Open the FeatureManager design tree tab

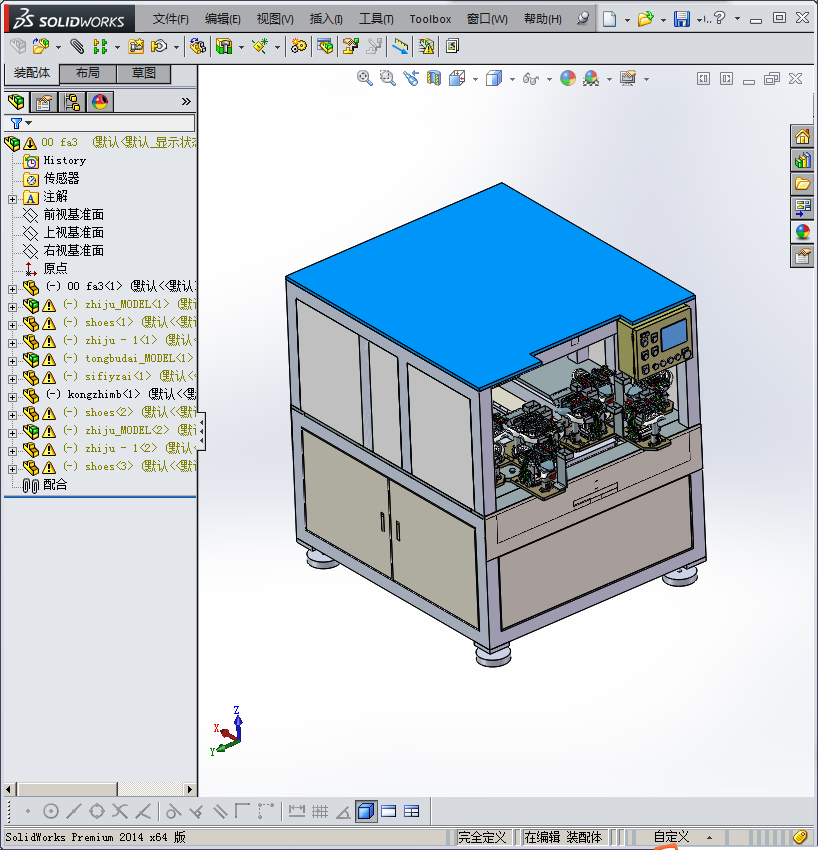tap(16, 102)
